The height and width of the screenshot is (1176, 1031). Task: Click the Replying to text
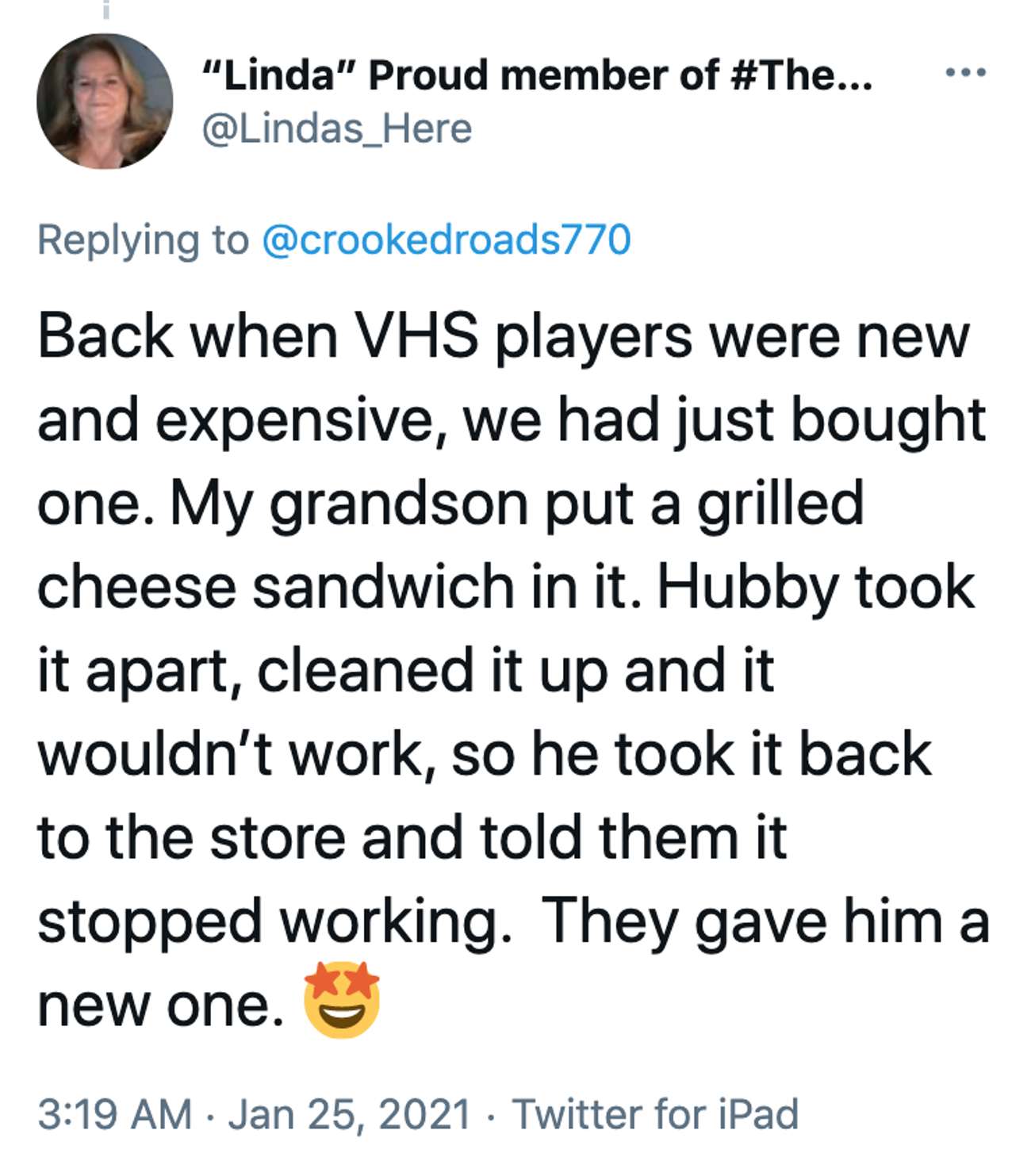(143, 239)
